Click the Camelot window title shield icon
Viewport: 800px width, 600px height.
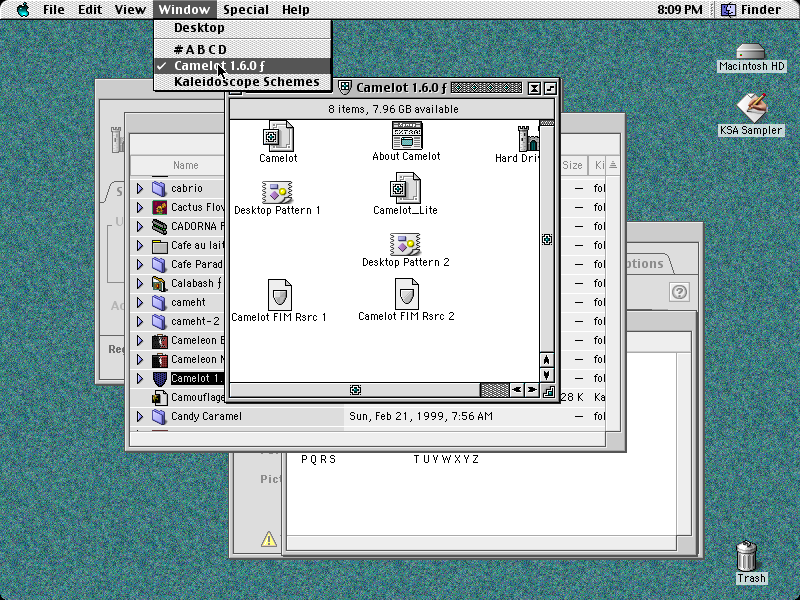point(345,88)
